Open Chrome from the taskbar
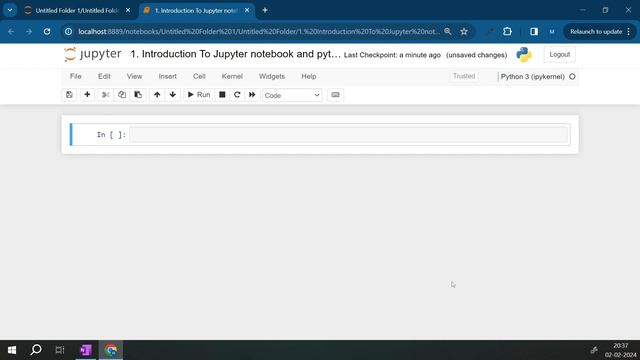The image size is (640, 360). tap(111, 350)
